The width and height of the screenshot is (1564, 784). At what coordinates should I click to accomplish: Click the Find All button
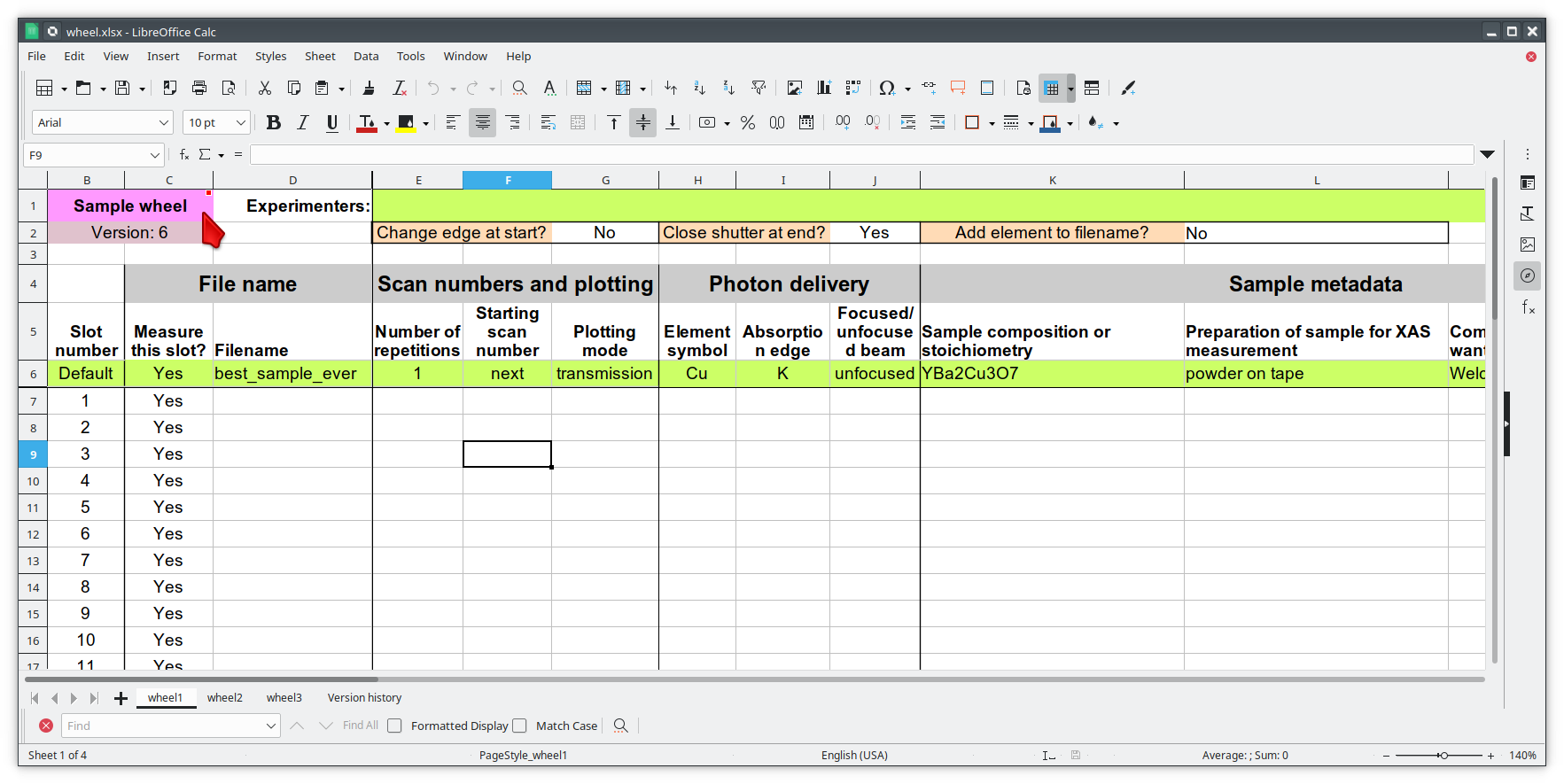point(360,726)
